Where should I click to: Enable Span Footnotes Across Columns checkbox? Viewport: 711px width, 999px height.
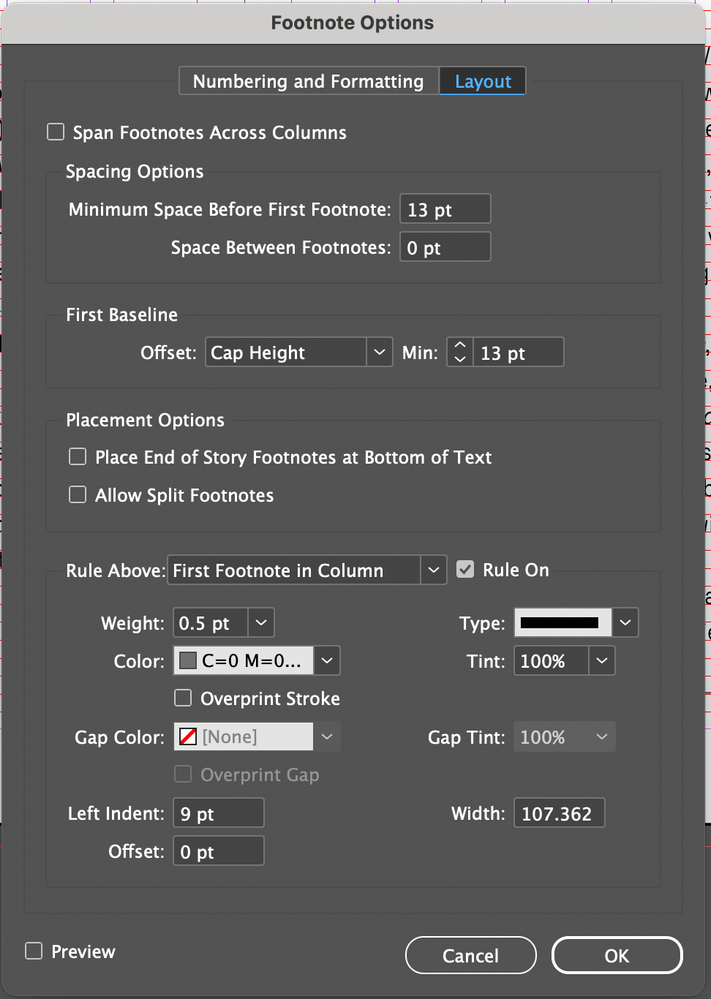click(x=56, y=132)
